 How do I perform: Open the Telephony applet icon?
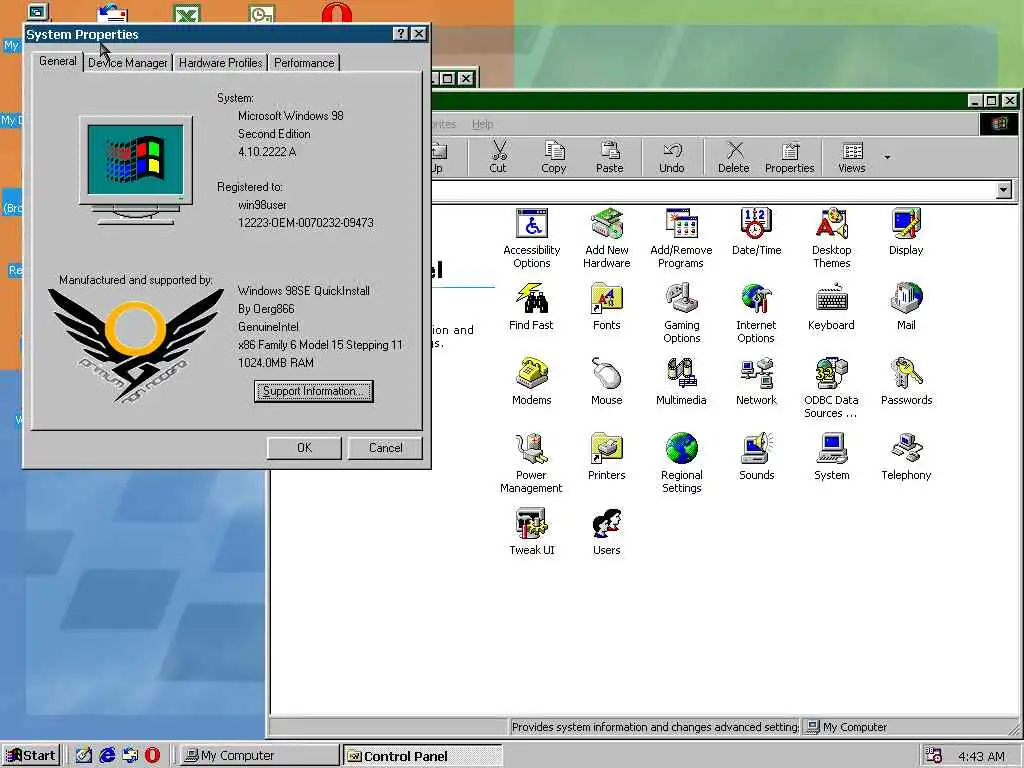click(x=906, y=457)
